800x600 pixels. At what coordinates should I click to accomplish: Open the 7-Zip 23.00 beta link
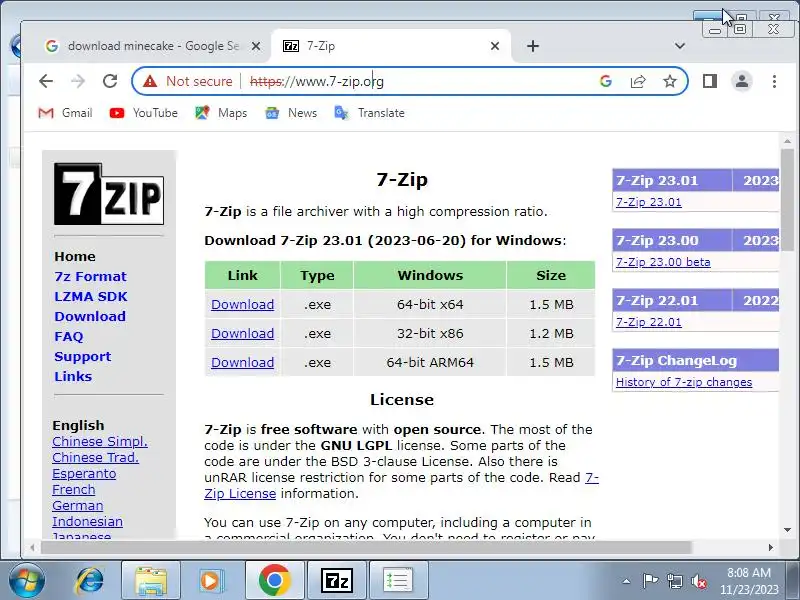click(663, 262)
